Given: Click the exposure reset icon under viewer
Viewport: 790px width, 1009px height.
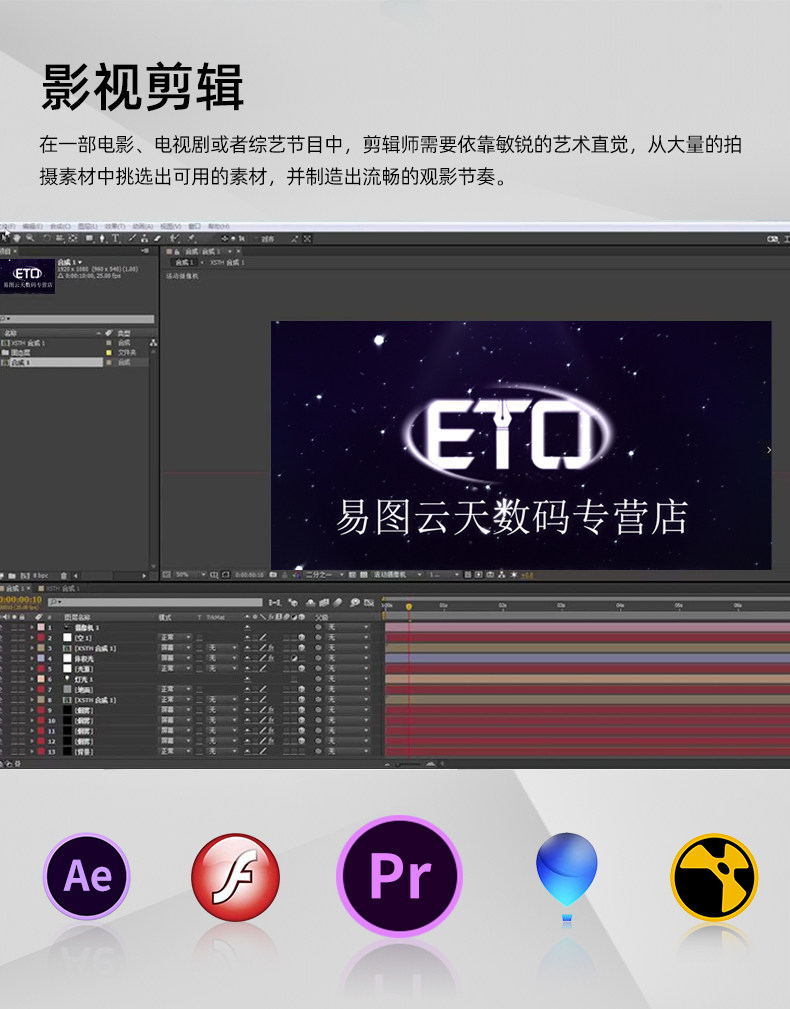Looking at the screenshot, I should click(513, 575).
